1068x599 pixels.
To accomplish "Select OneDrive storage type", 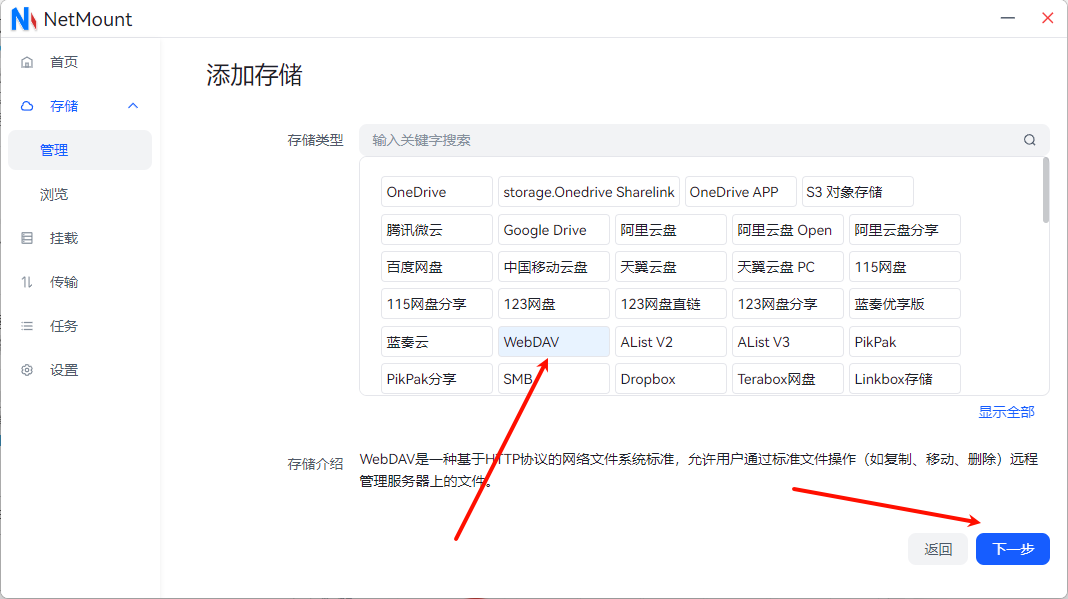I will click(x=437, y=191).
